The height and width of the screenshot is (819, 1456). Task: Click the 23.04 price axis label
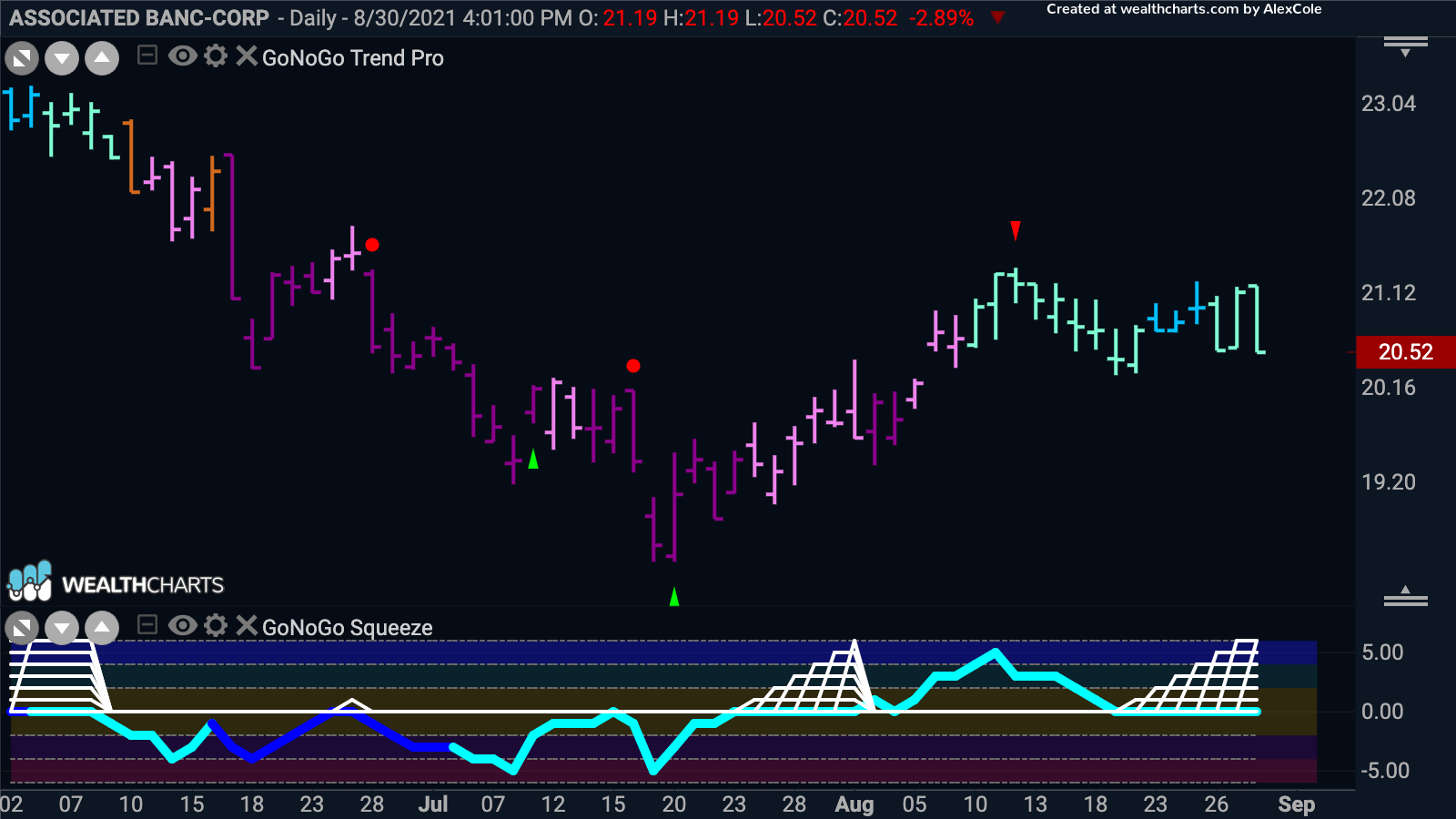click(x=1389, y=104)
